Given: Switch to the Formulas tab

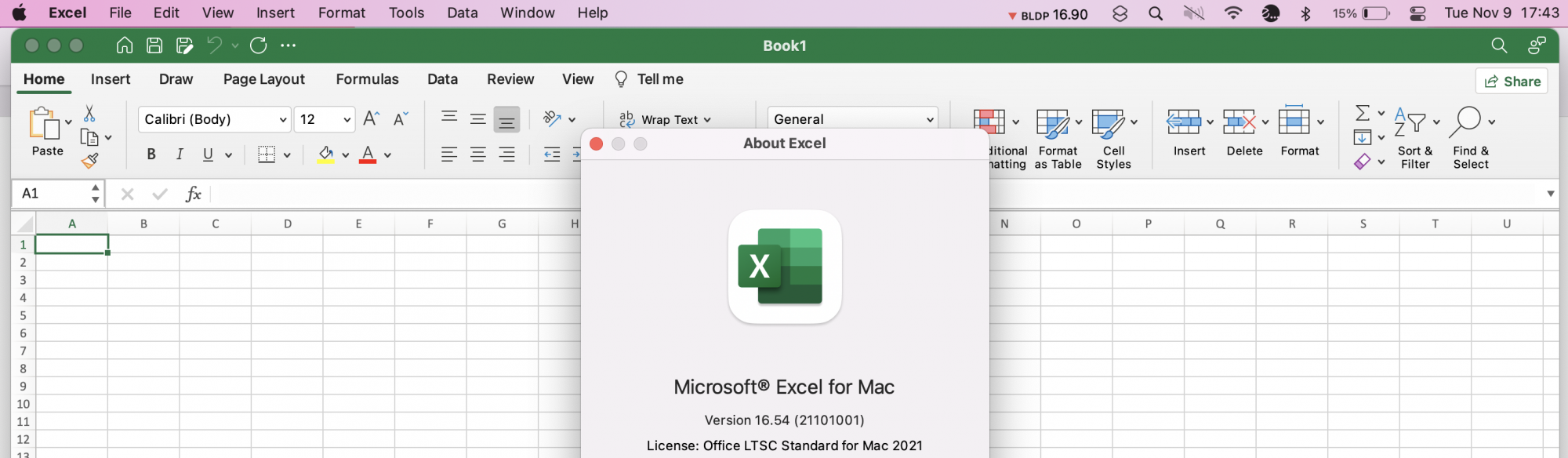Looking at the screenshot, I should tap(367, 79).
